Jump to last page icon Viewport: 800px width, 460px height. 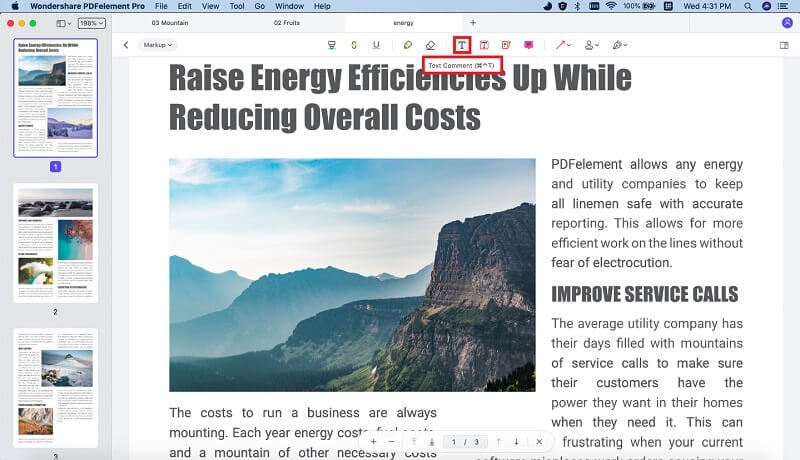tap(432, 442)
